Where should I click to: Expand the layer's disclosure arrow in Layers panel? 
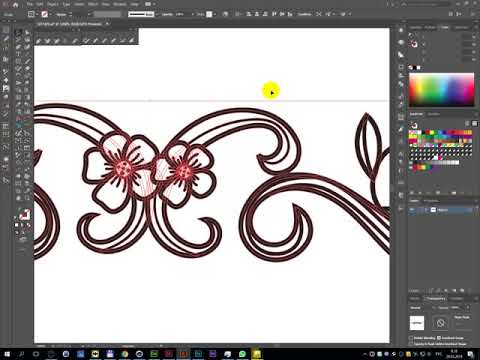click(427, 210)
